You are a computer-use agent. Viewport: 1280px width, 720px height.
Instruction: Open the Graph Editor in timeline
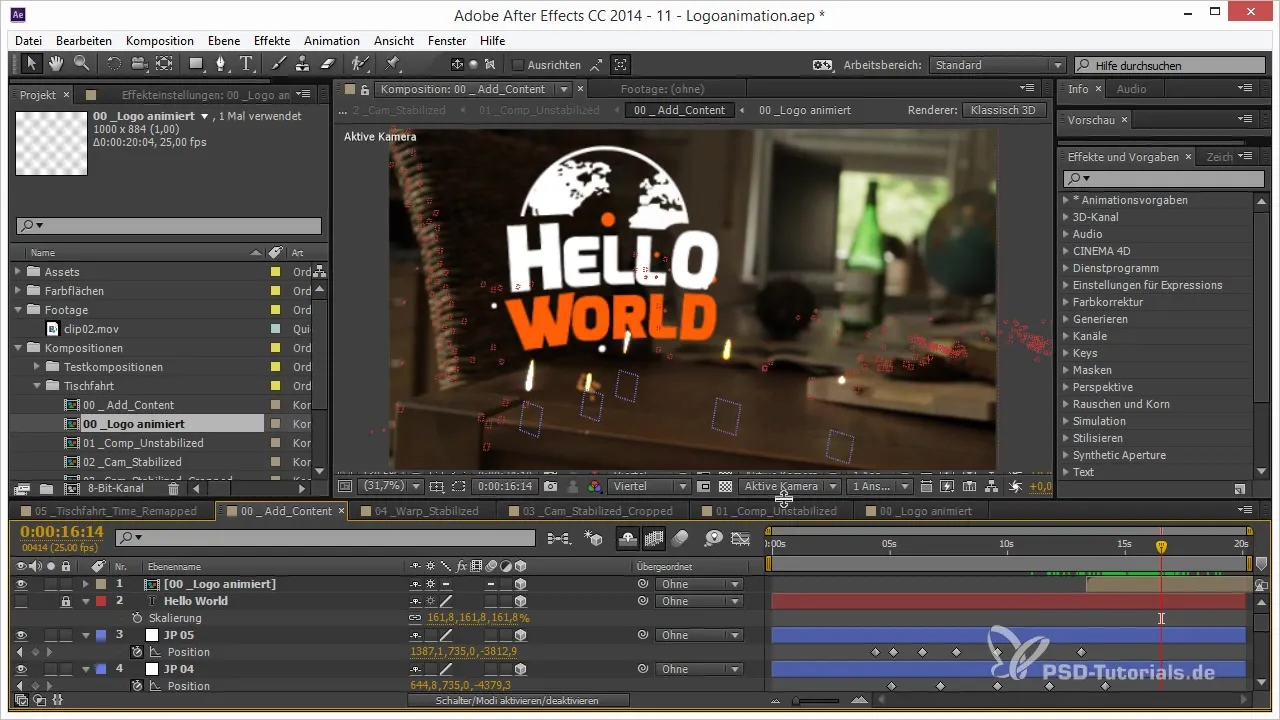click(740, 538)
